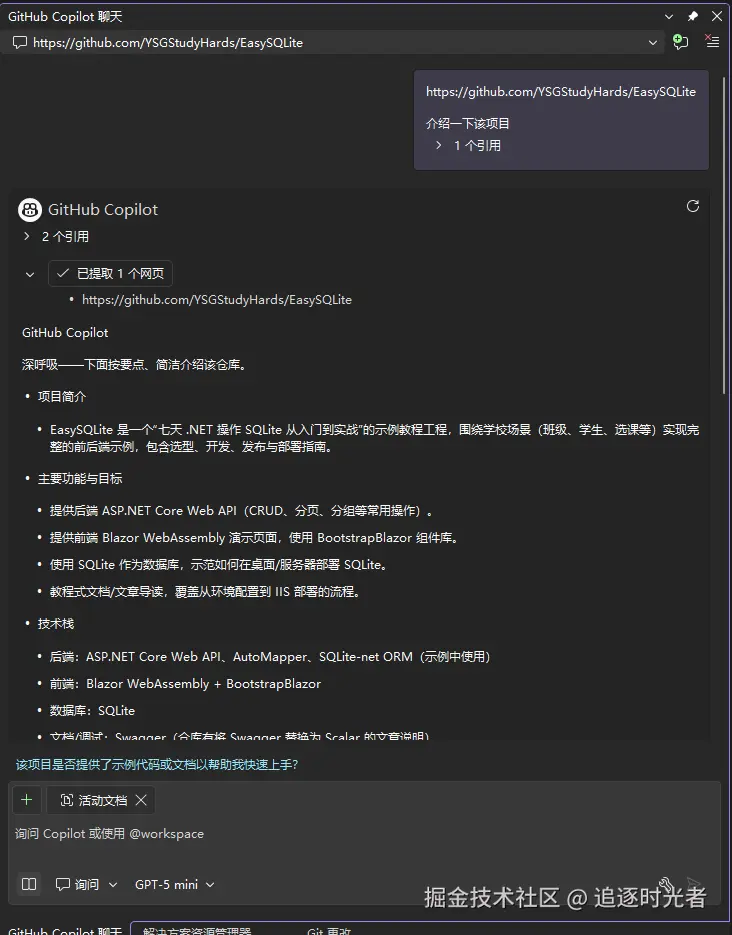Send the message with the paper plane icon
Screen dimensions: 732x935
coord(693,883)
